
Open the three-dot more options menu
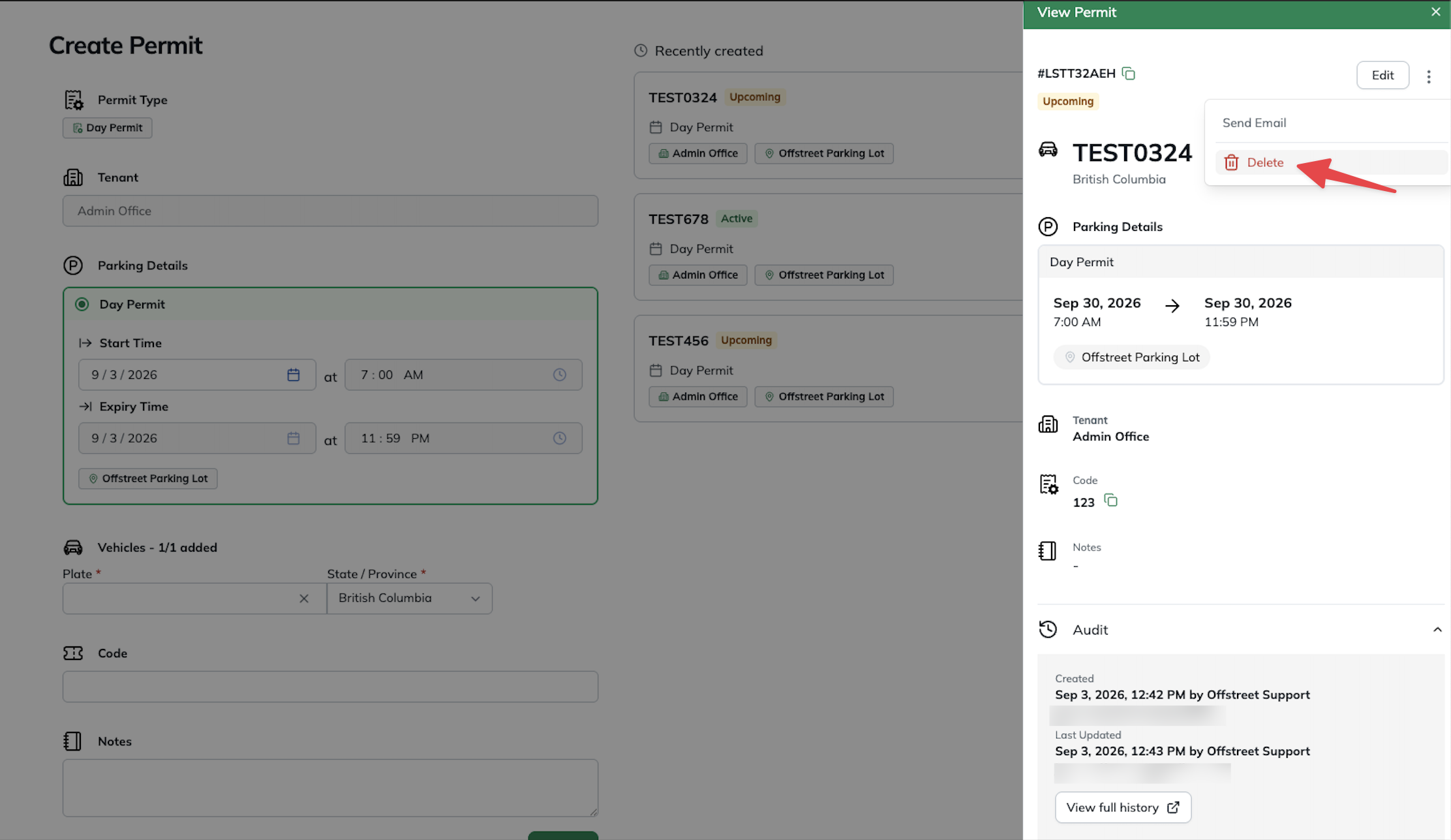coord(1429,76)
